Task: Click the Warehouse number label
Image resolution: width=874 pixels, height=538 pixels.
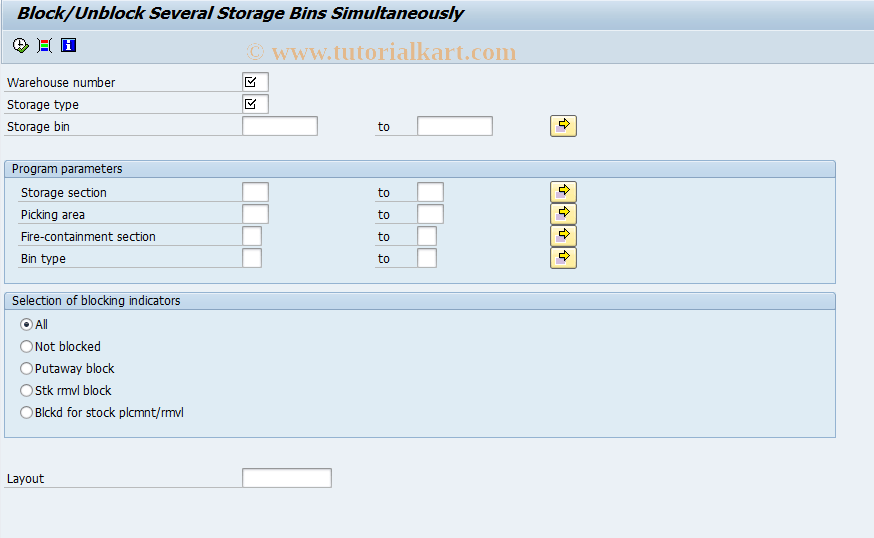Action: point(61,83)
